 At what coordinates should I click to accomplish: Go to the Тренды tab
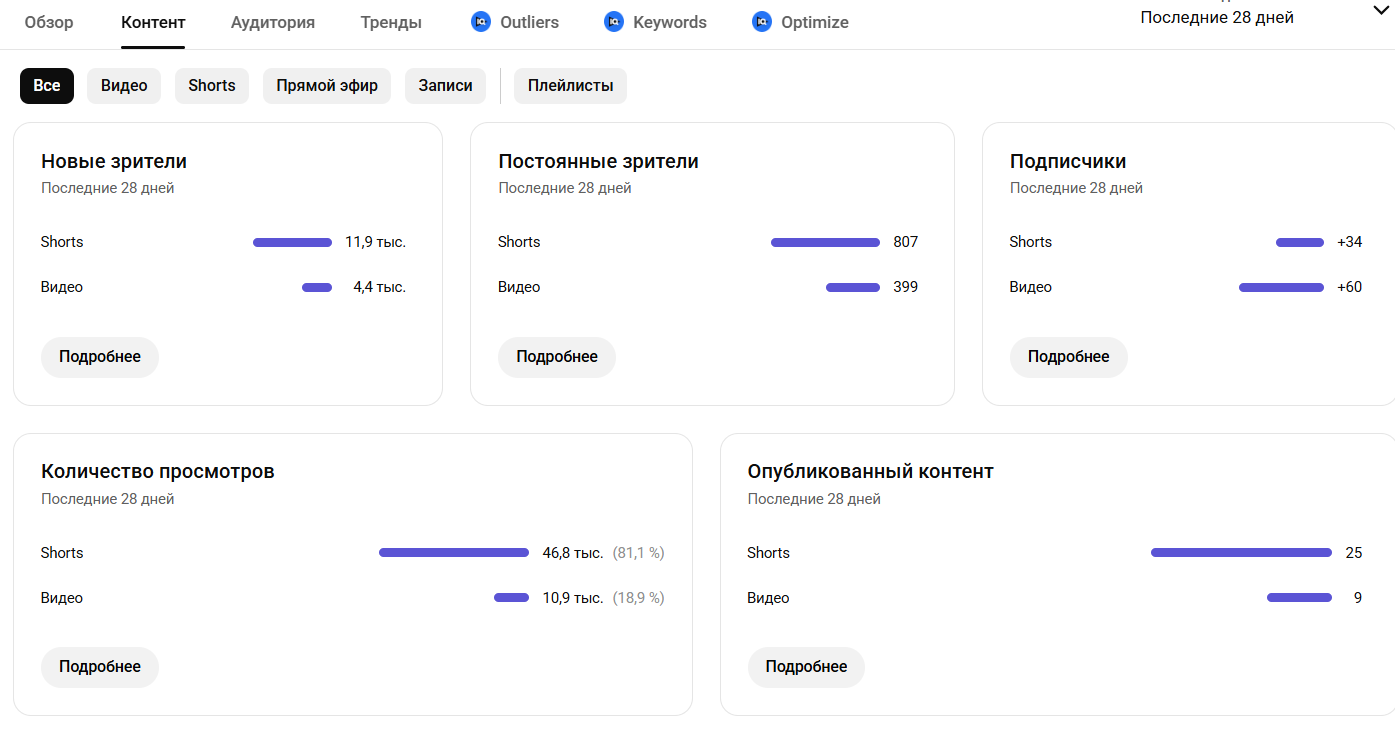coord(391,22)
